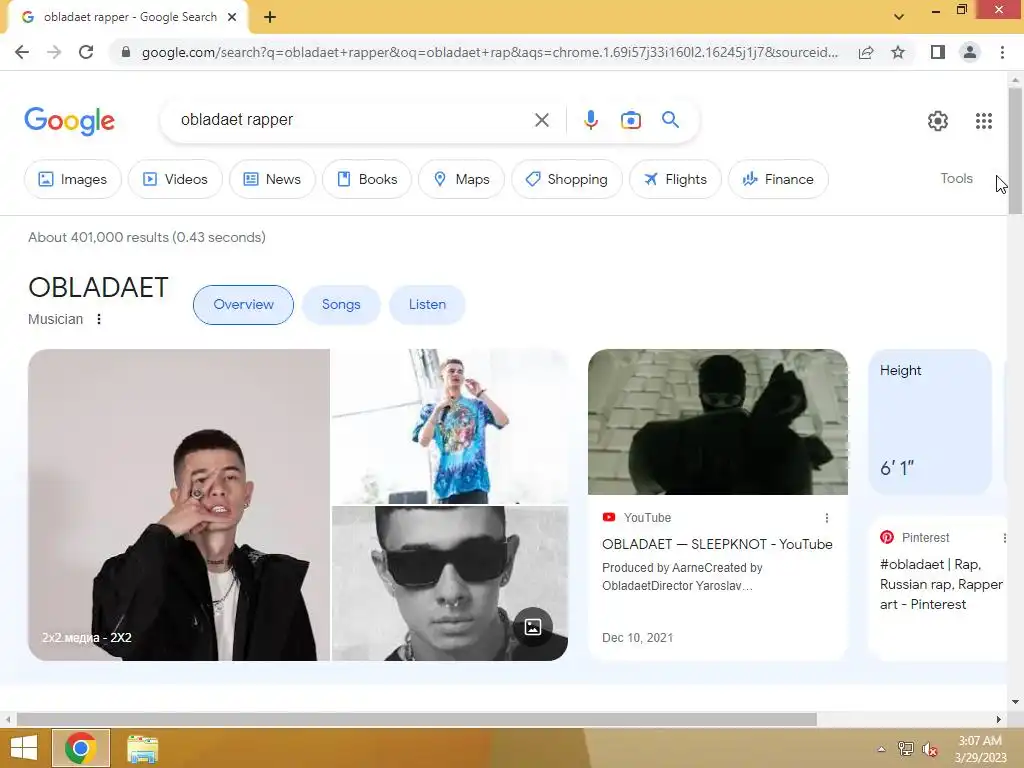Bookmark this page with the star icon

898,52
